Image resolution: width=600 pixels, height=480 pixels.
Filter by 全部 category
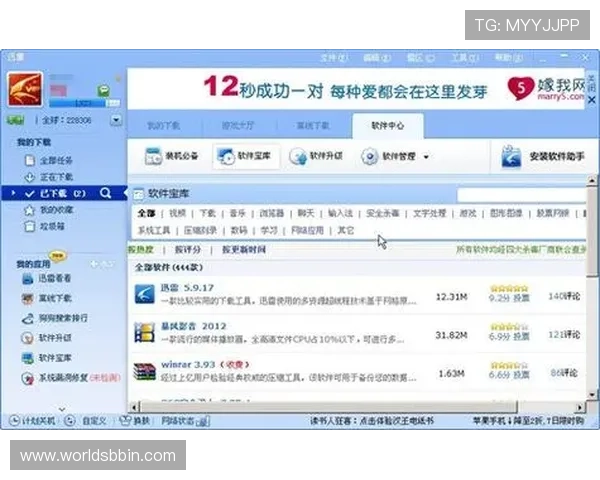(x=146, y=213)
